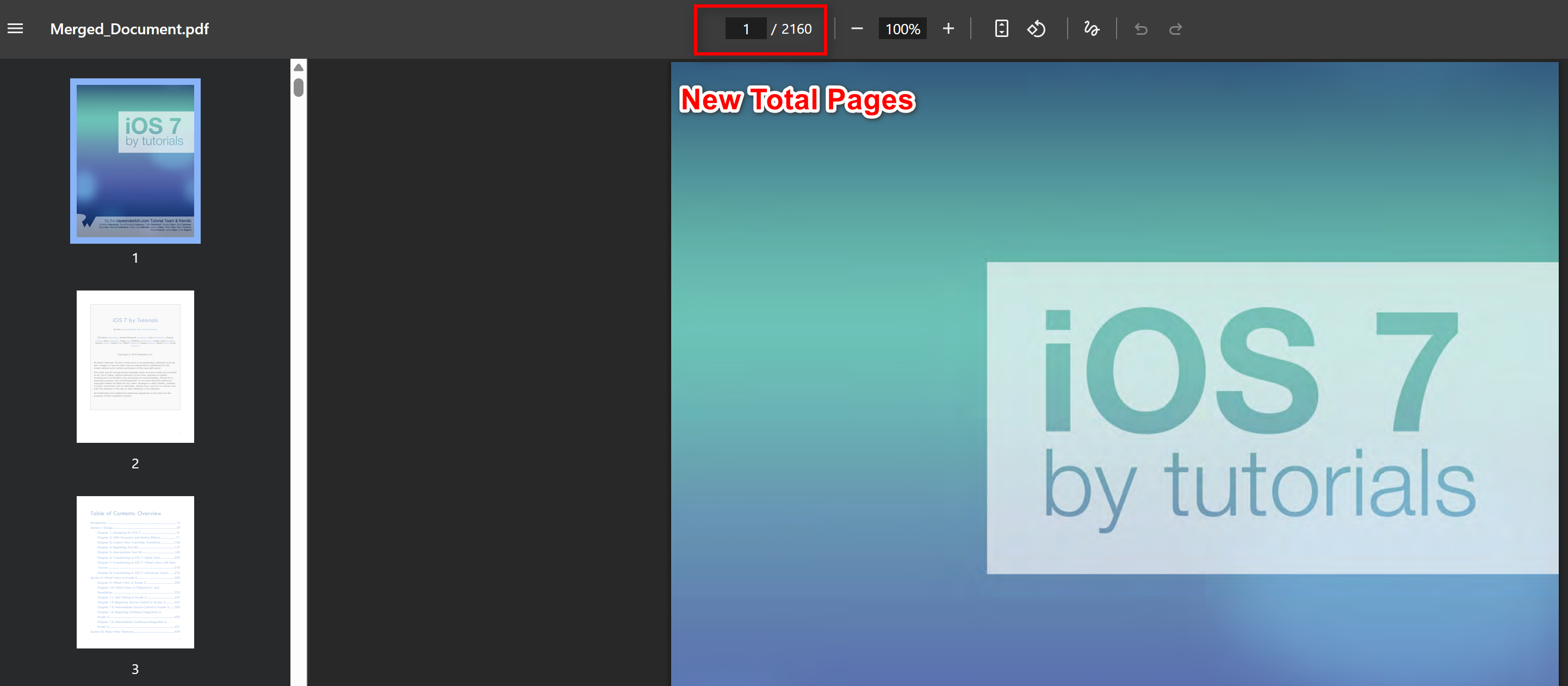Click the 100% zoom level field

[902, 29]
